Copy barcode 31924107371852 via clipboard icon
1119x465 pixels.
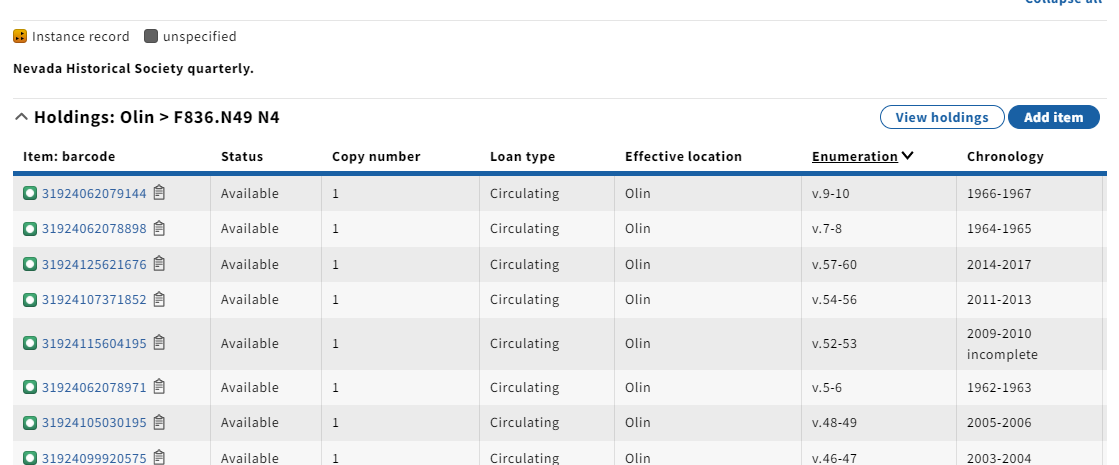click(x=159, y=300)
